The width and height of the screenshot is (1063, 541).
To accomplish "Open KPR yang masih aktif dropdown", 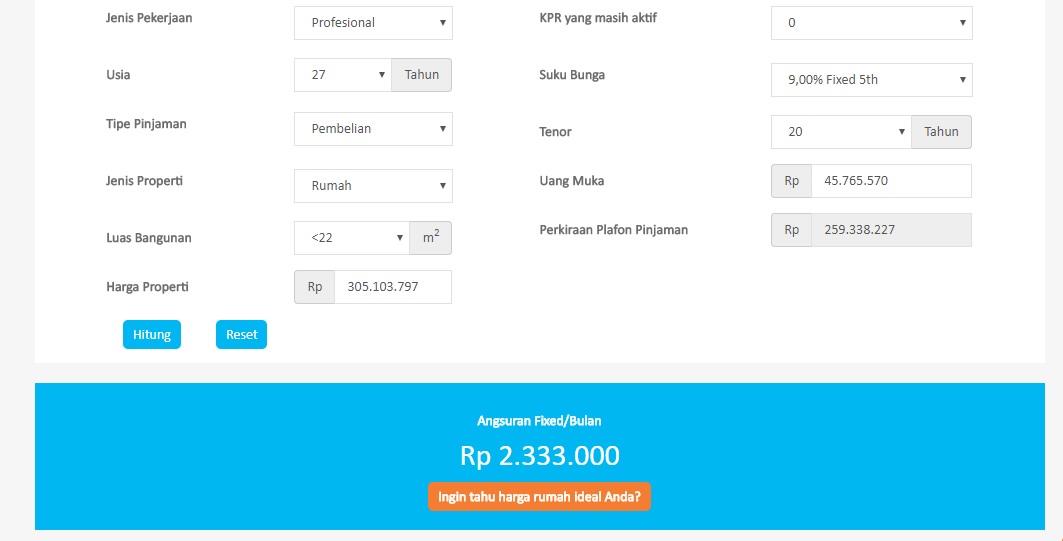I will 871,23.
